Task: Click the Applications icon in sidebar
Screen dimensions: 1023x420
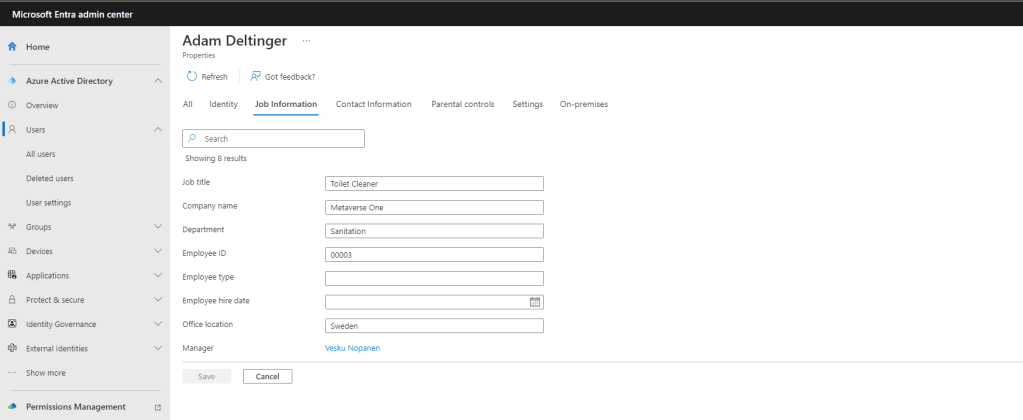Action: click(12, 275)
